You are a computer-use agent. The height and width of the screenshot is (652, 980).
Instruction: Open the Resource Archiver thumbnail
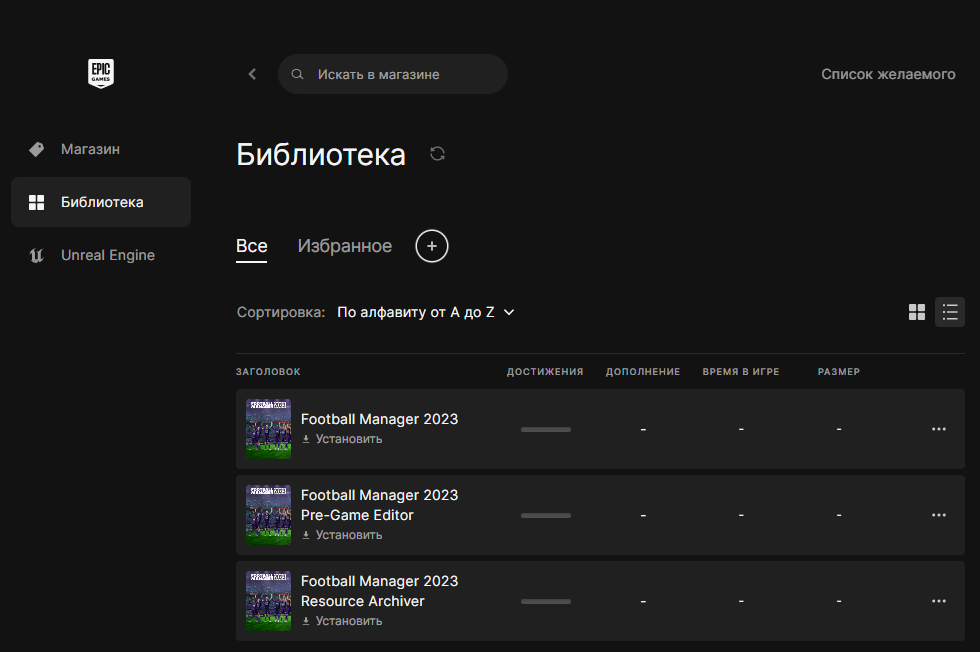click(269, 601)
